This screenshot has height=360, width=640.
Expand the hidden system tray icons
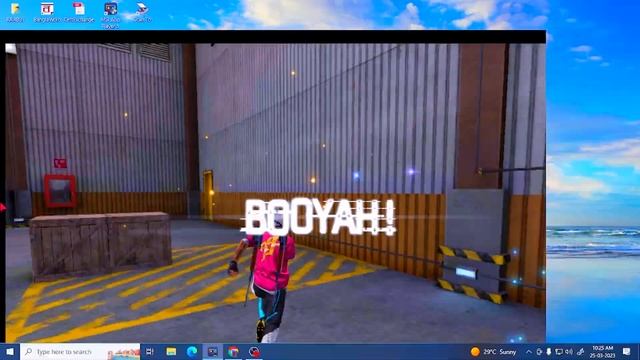click(x=529, y=351)
